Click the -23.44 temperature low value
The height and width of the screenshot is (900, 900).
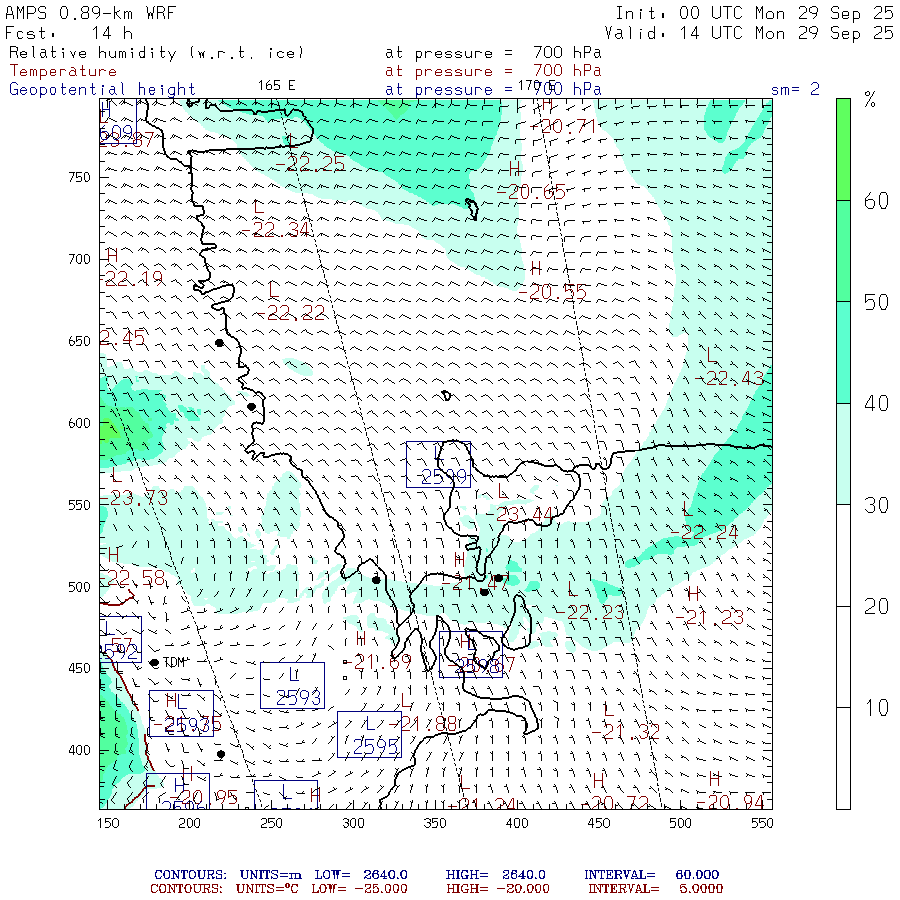(x=520, y=514)
